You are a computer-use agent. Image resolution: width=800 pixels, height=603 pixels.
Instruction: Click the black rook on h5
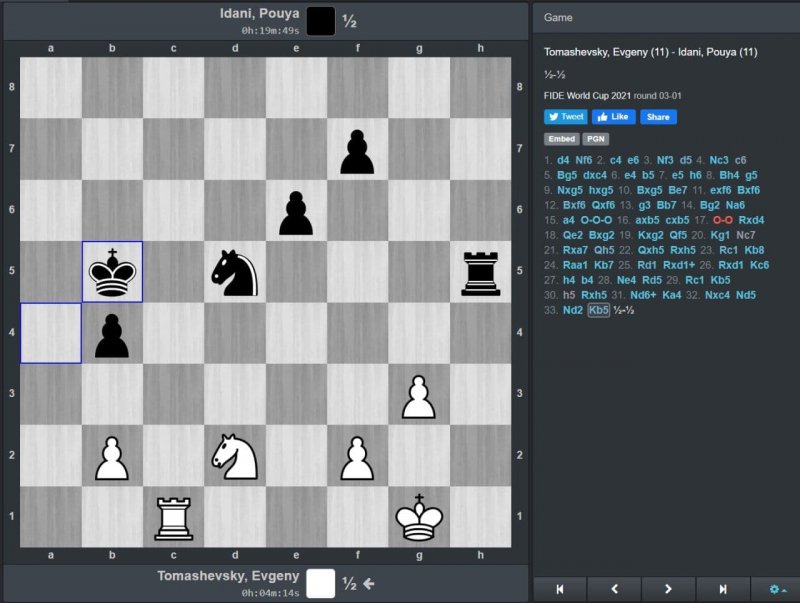tap(480, 272)
